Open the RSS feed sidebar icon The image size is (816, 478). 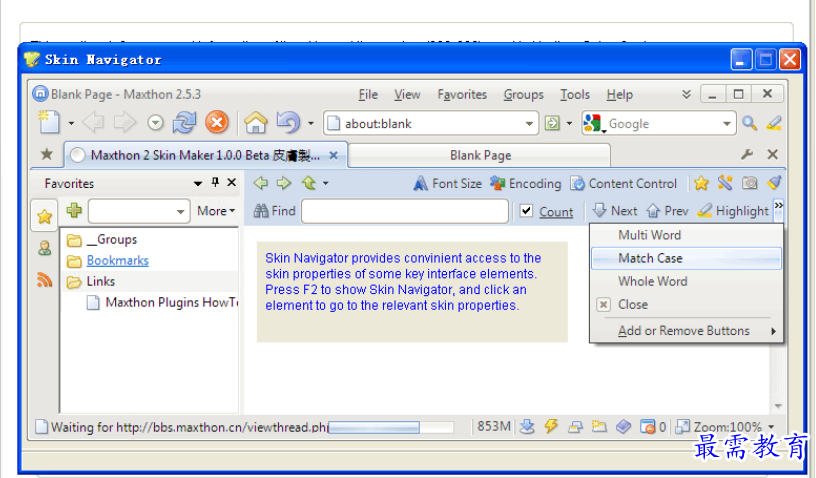coord(45,280)
